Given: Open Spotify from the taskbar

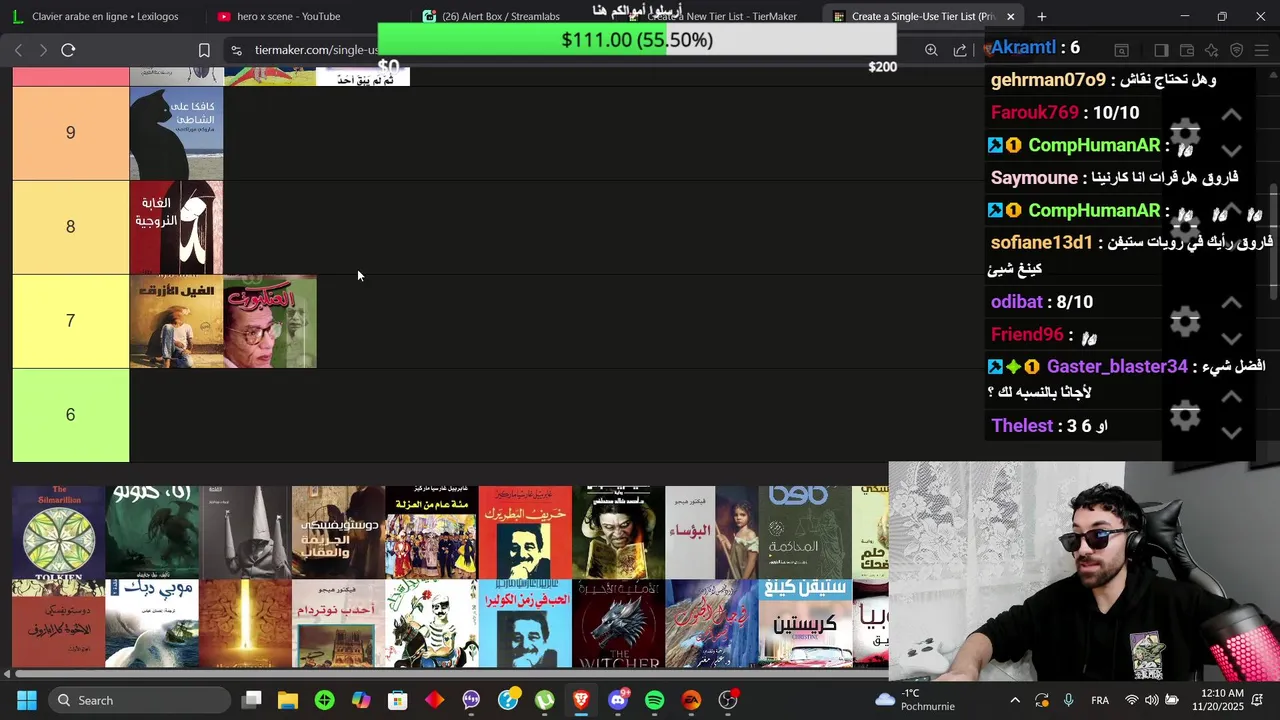Looking at the screenshot, I should (655, 700).
